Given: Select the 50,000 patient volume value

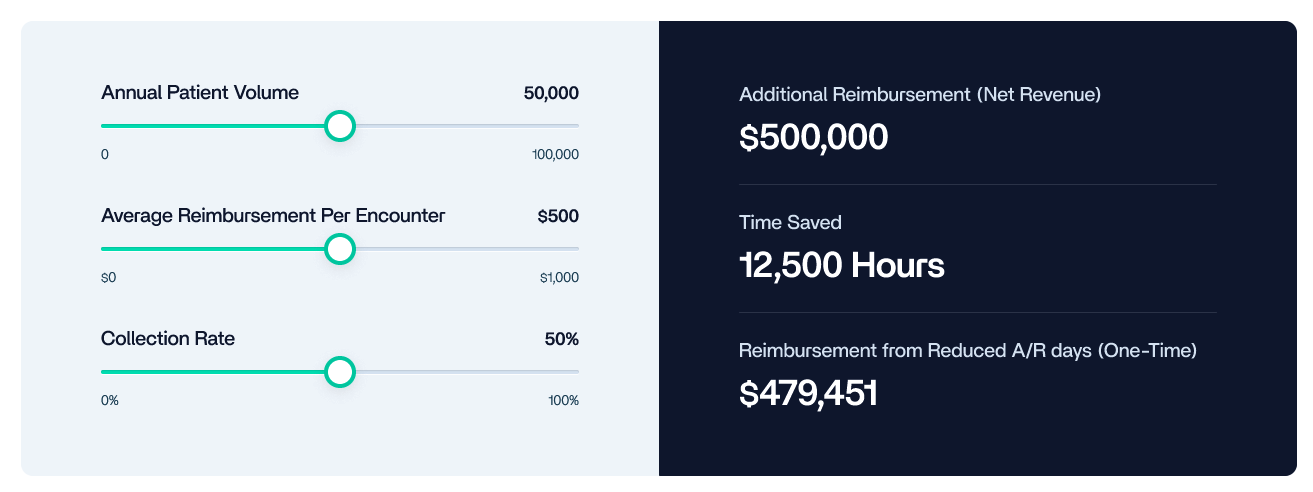Looking at the screenshot, I should [551, 93].
